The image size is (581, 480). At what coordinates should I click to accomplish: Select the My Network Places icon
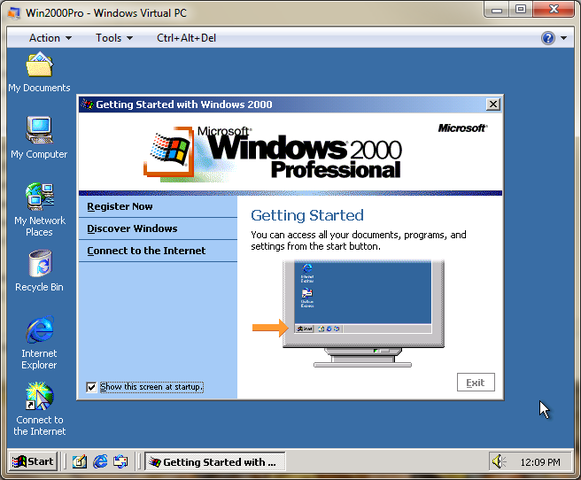(40, 210)
